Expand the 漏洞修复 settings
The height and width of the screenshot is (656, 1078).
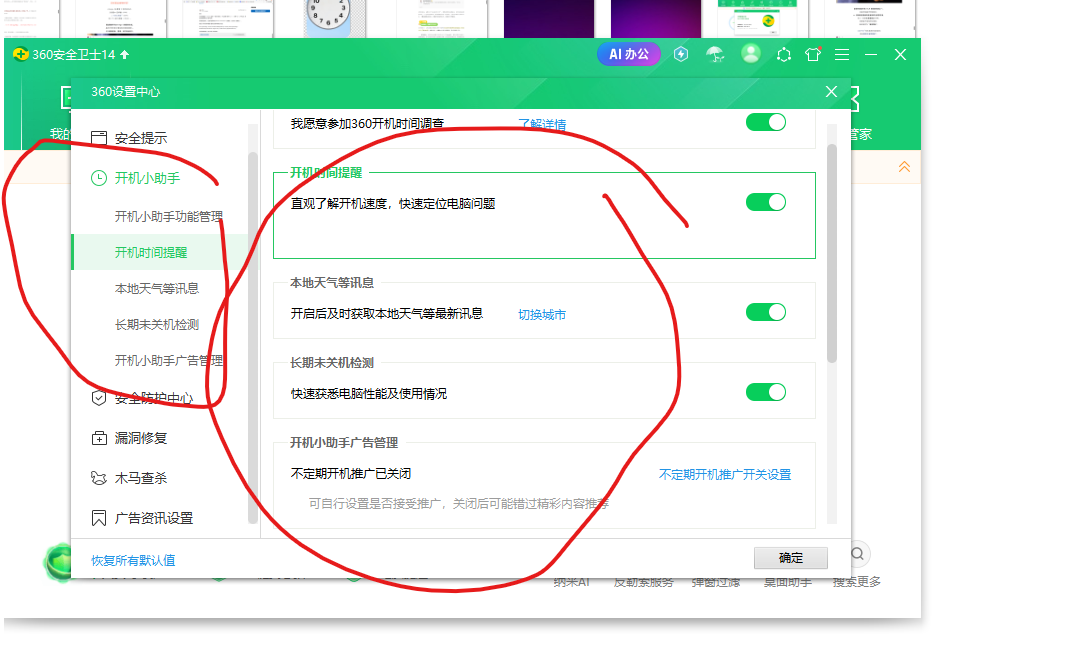140,438
